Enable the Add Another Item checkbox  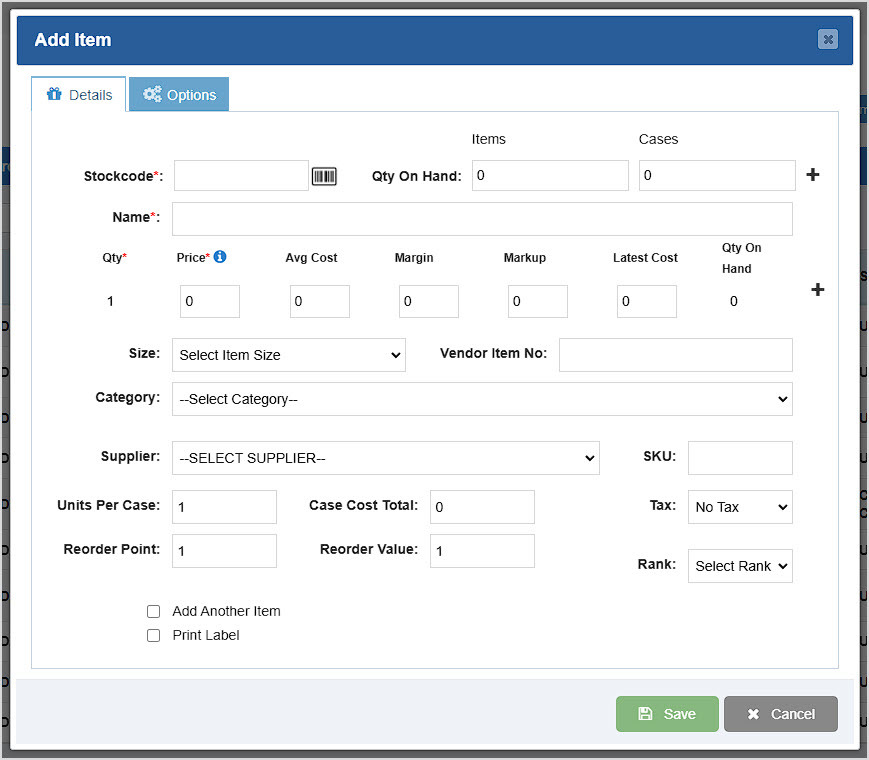(x=153, y=611)
